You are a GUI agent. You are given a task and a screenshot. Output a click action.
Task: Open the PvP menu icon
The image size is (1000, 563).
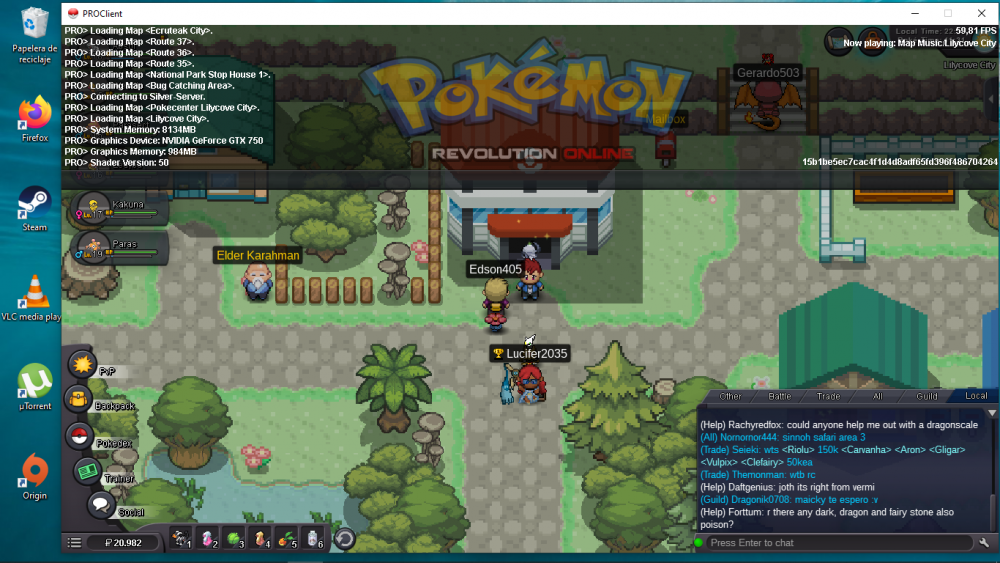(x=81, y=364)
